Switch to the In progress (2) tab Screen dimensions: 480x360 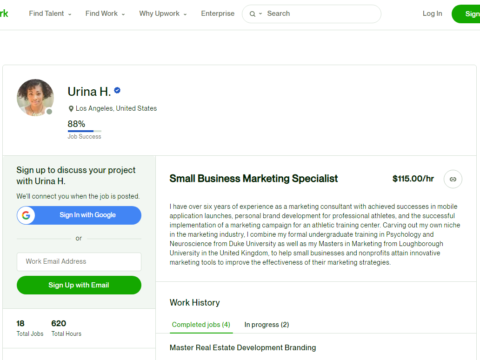pyautogui.click(x=267, y=325)
